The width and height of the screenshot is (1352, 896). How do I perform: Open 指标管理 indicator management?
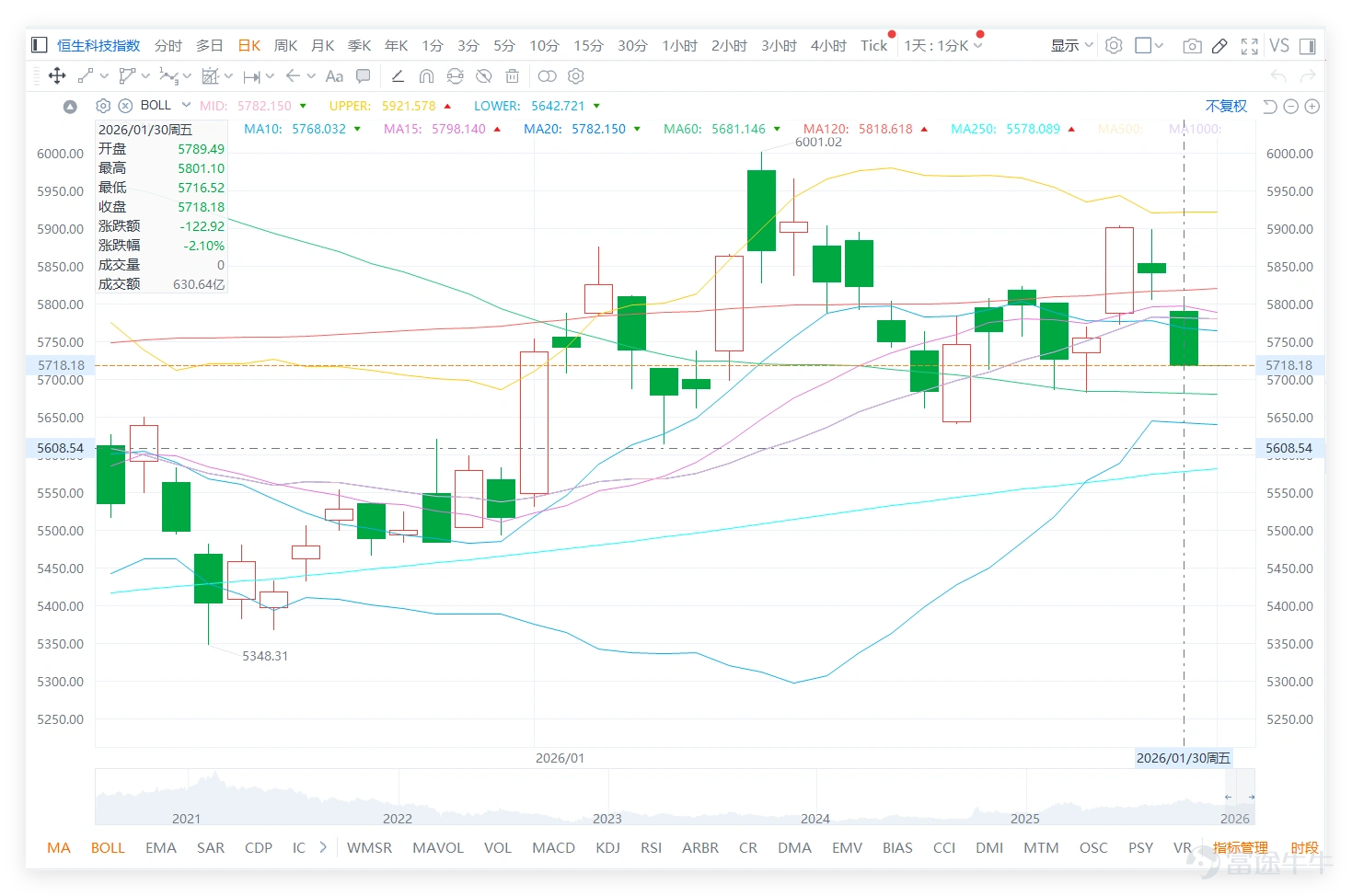(x=1240, y=847)
